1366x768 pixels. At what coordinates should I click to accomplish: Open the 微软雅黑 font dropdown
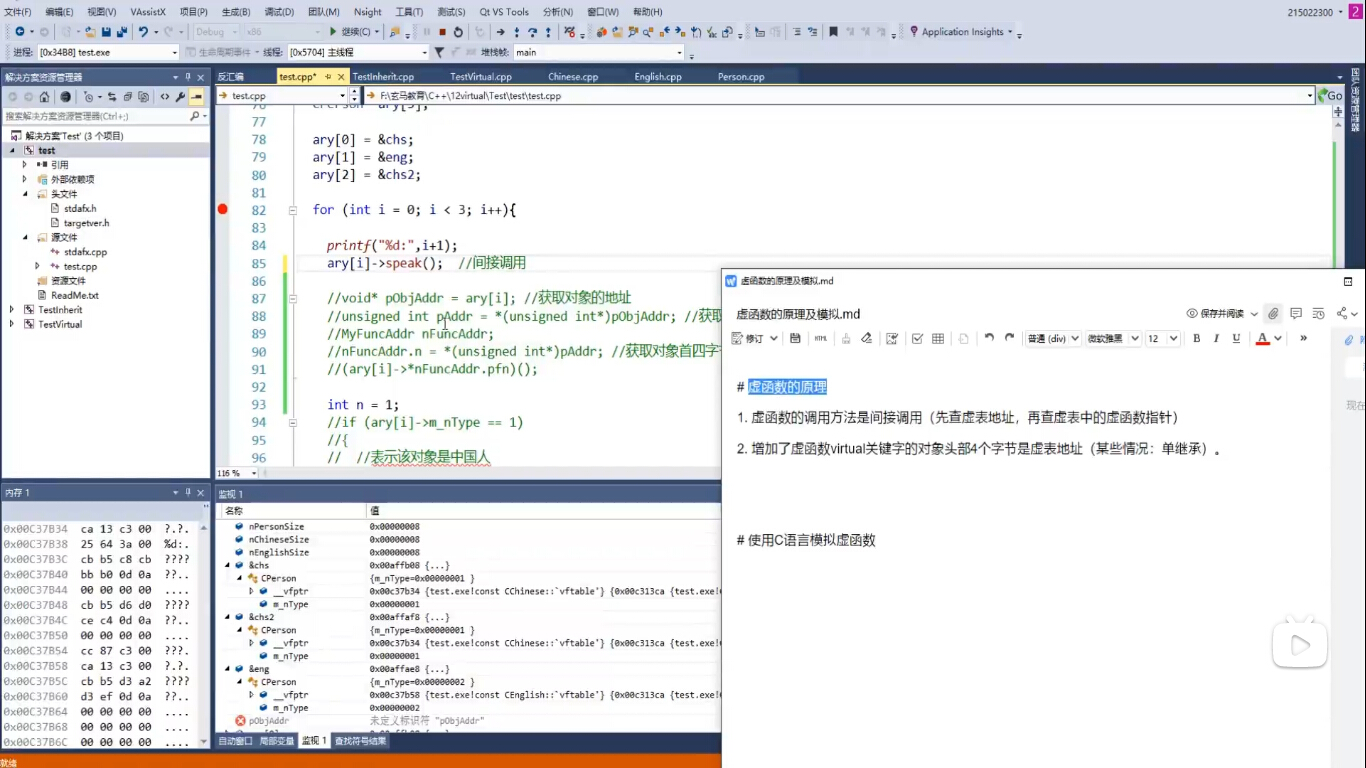(x=1113, y=339)
